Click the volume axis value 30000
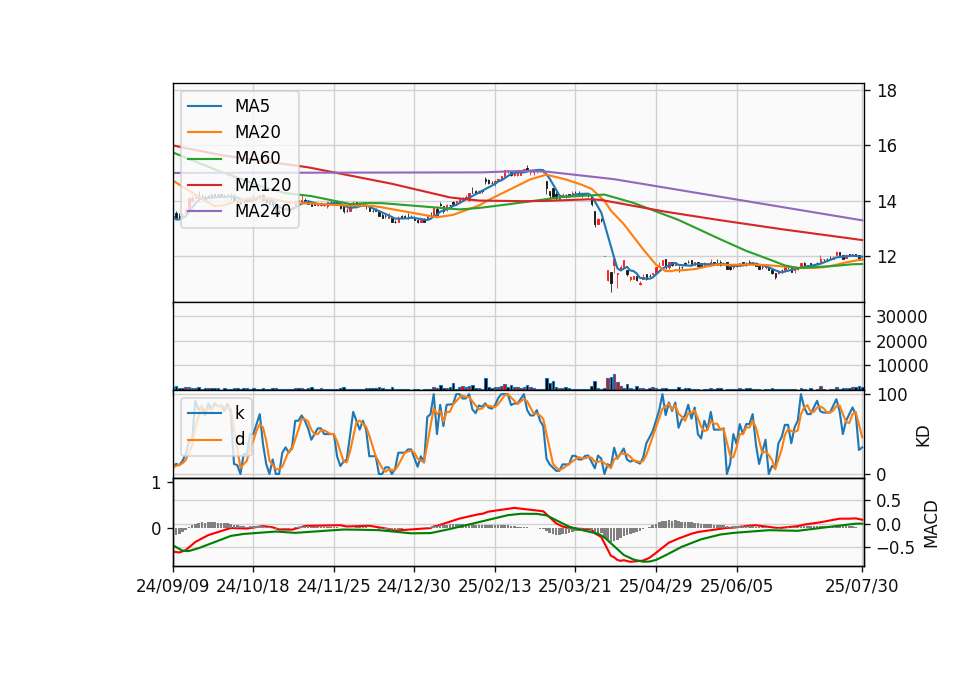The width and height of the screenshot is (960, 690). click(902, 317)
